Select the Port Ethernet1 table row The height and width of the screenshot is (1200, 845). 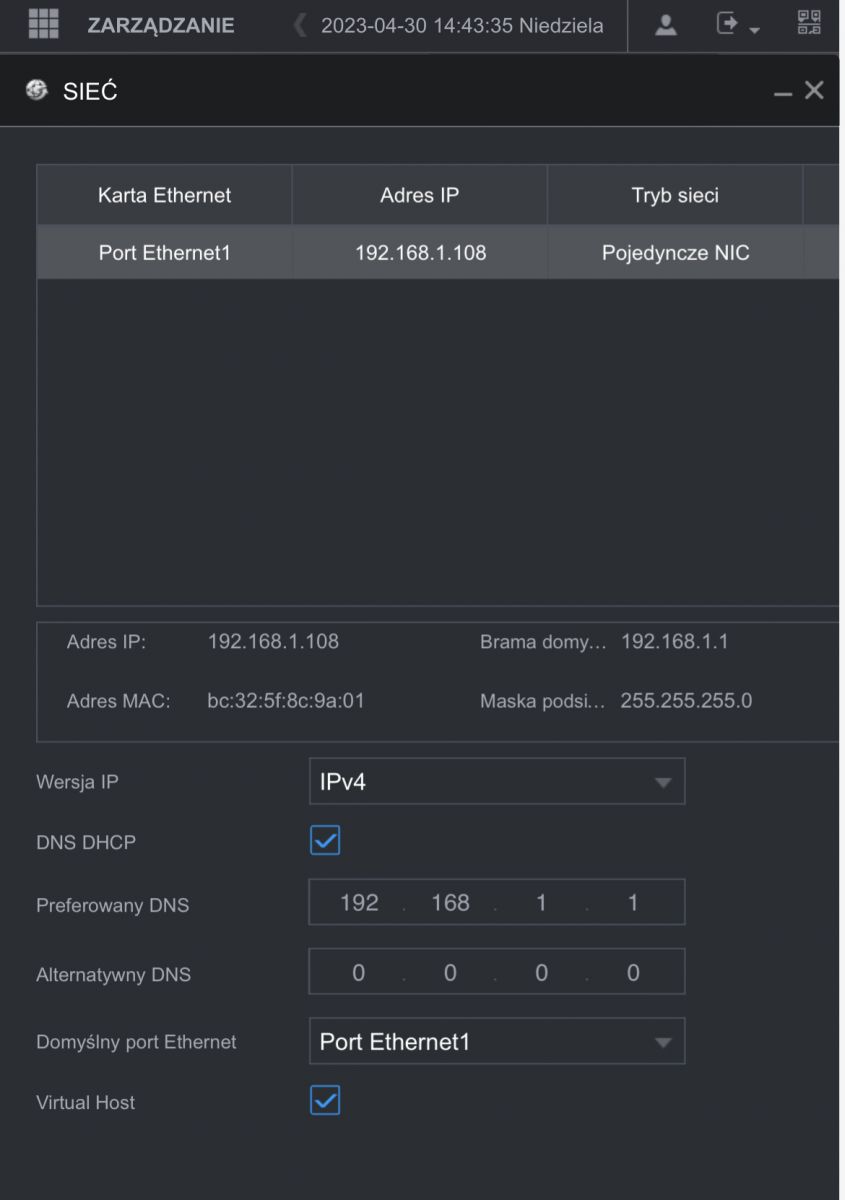pos(438,253)
